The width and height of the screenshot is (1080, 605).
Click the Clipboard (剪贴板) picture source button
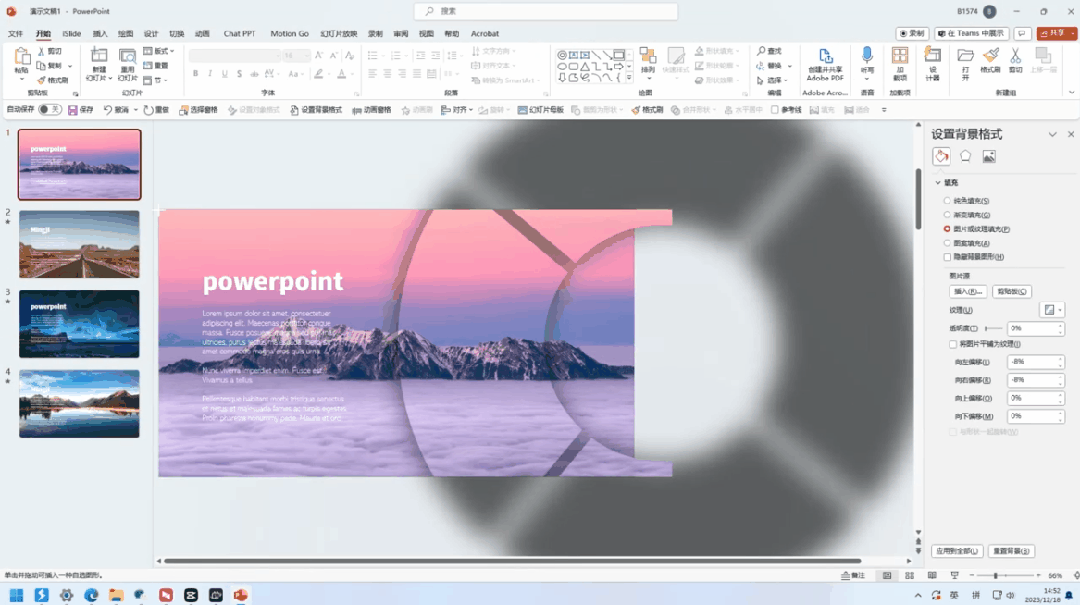pyautogui.click(x=1012, y=291)
